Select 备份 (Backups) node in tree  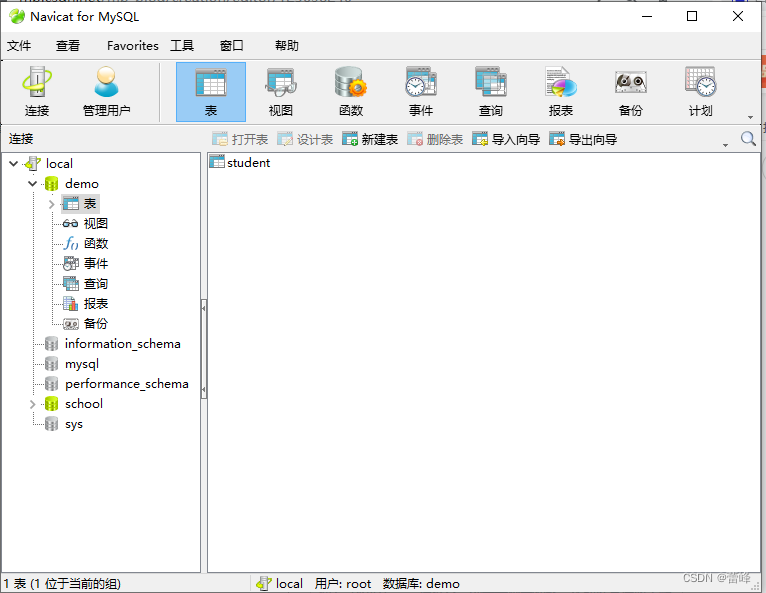pyautogui.click(x=96, y=324)
